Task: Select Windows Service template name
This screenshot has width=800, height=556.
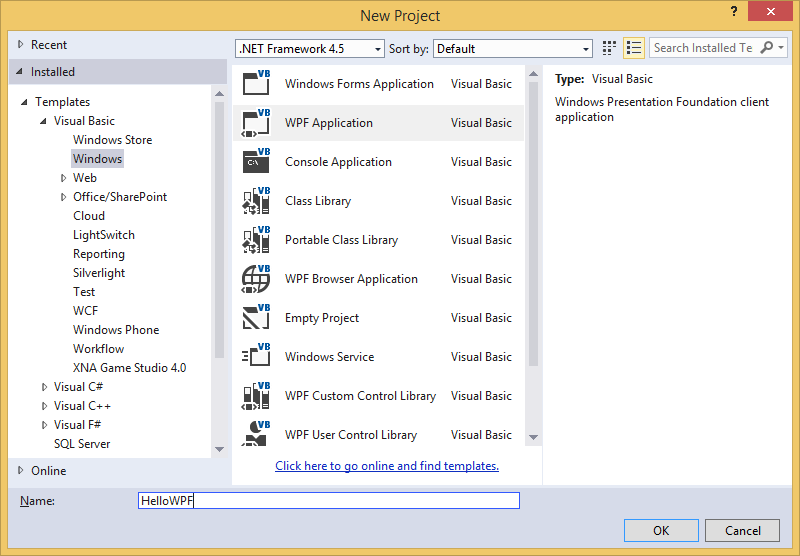Action: coord(330,357)
